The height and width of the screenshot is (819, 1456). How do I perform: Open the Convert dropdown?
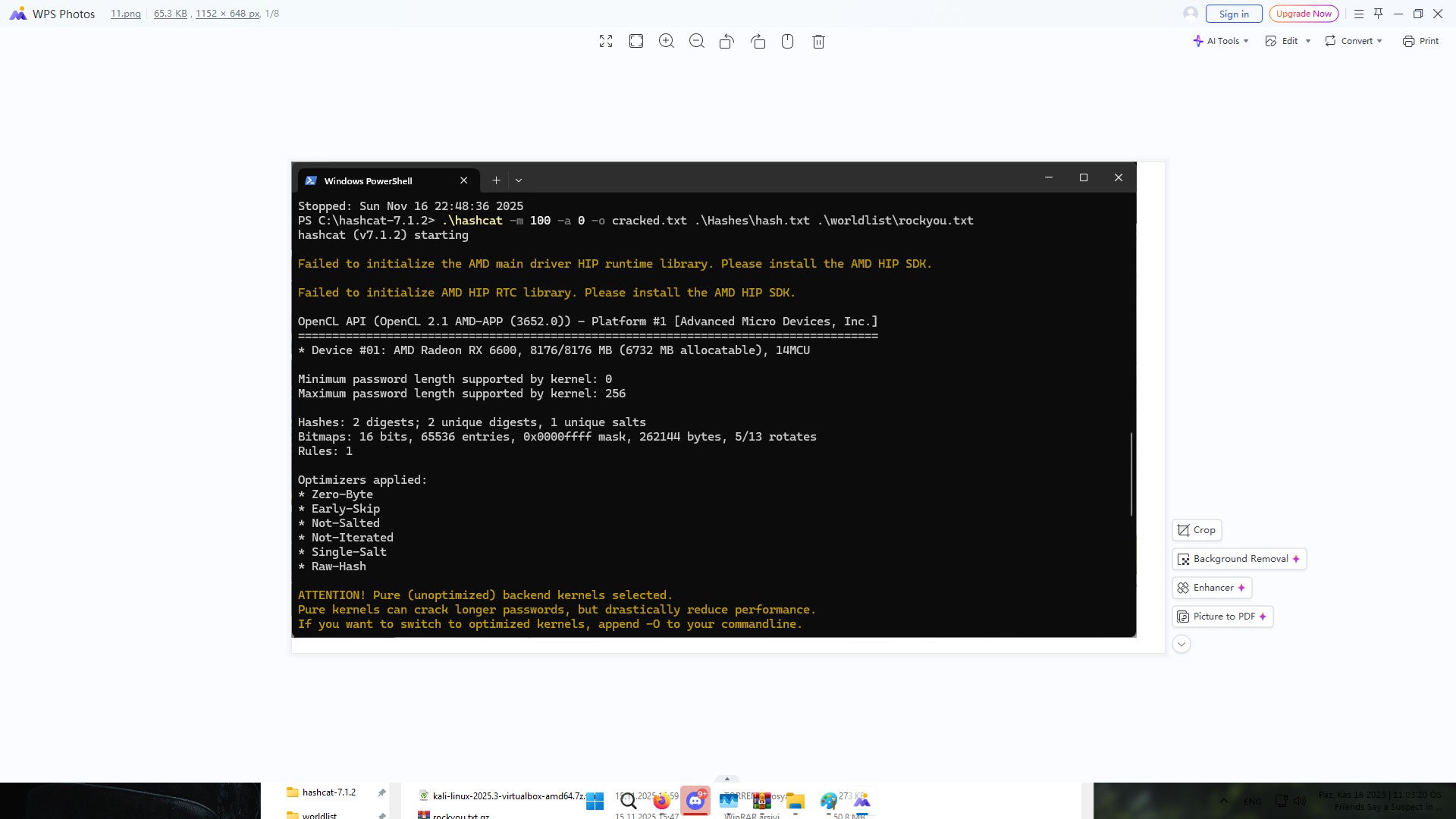1354,41
